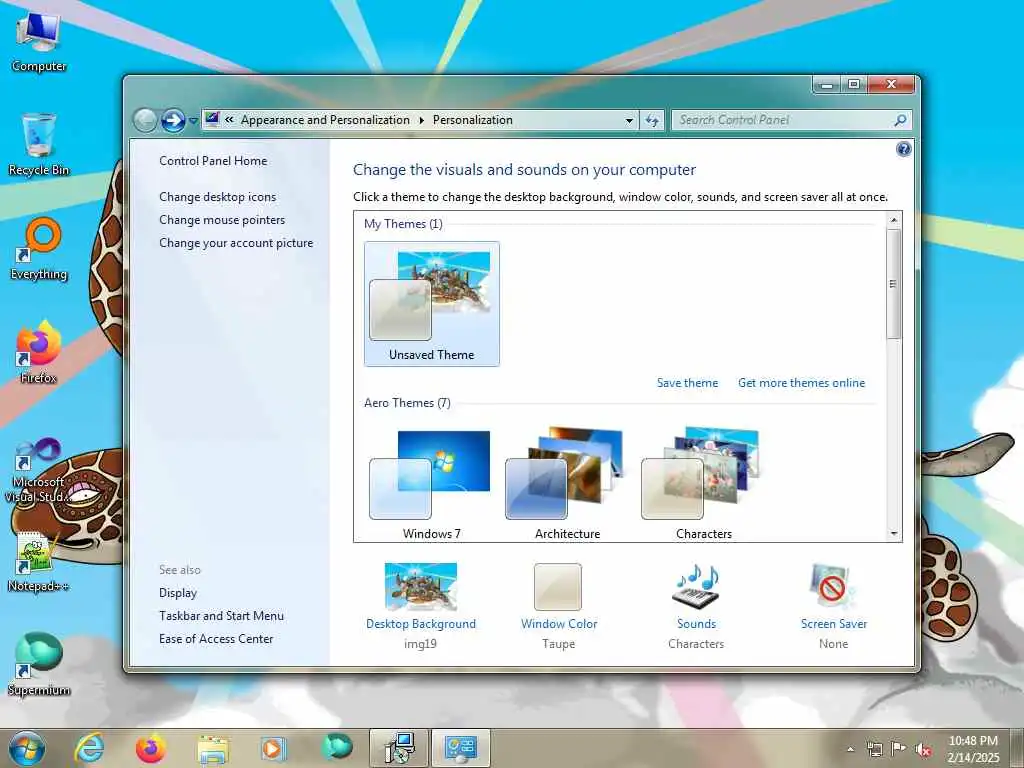The image size is (1024, 768).
Task: Select the Notepad++ desktop shortcut
Action: click(x=39, y=562)
